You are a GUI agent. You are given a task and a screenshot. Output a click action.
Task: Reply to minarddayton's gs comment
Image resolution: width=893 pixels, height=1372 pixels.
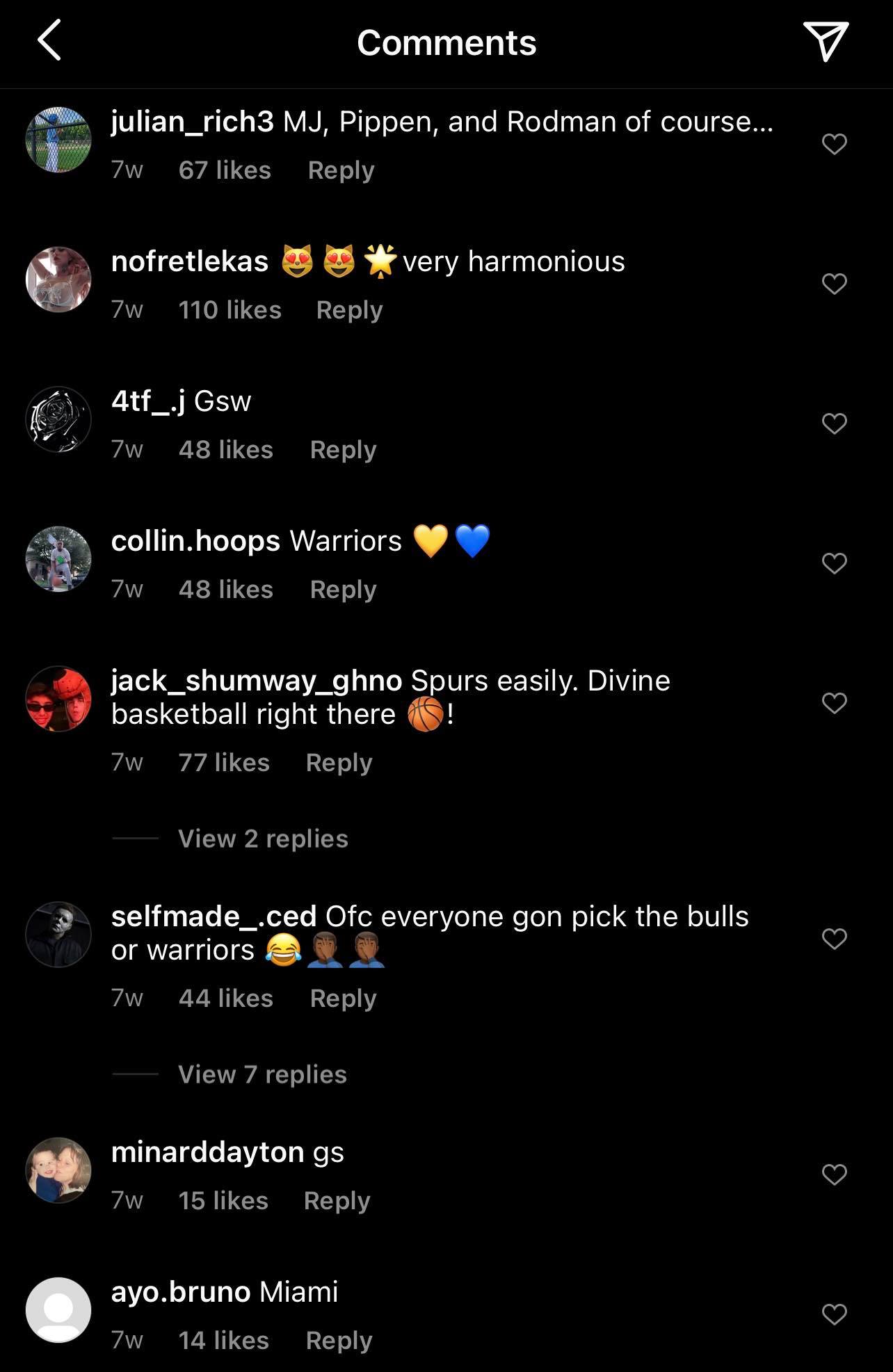337,1201
